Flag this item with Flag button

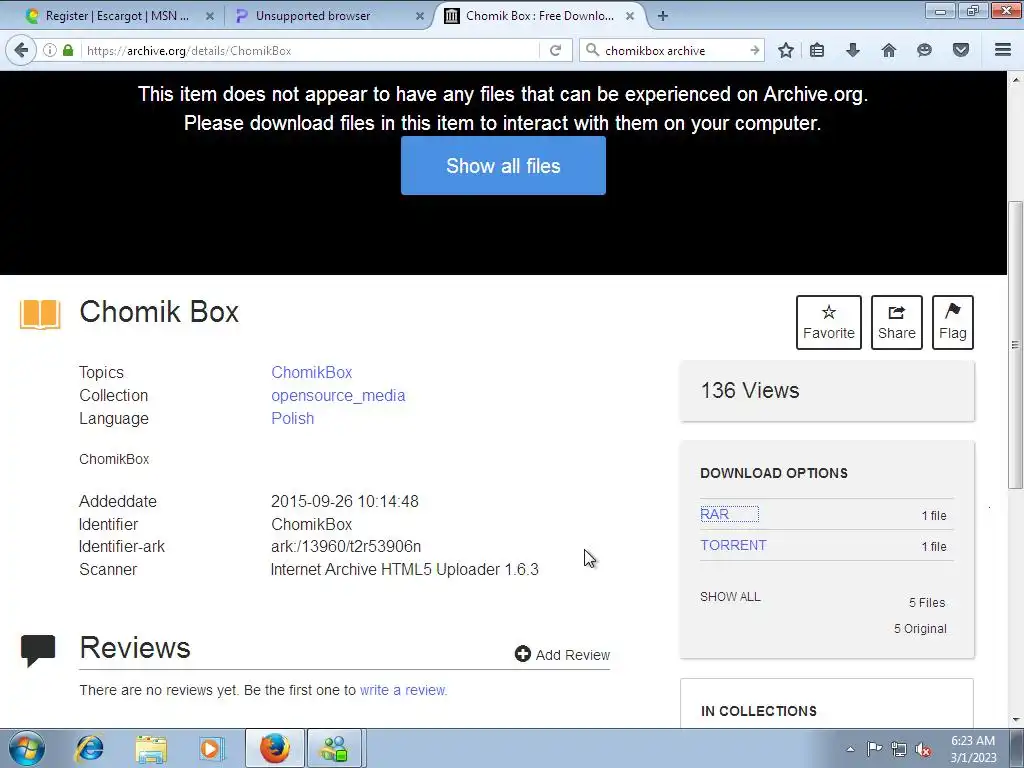pyautogui.click(x=953, y=323)
